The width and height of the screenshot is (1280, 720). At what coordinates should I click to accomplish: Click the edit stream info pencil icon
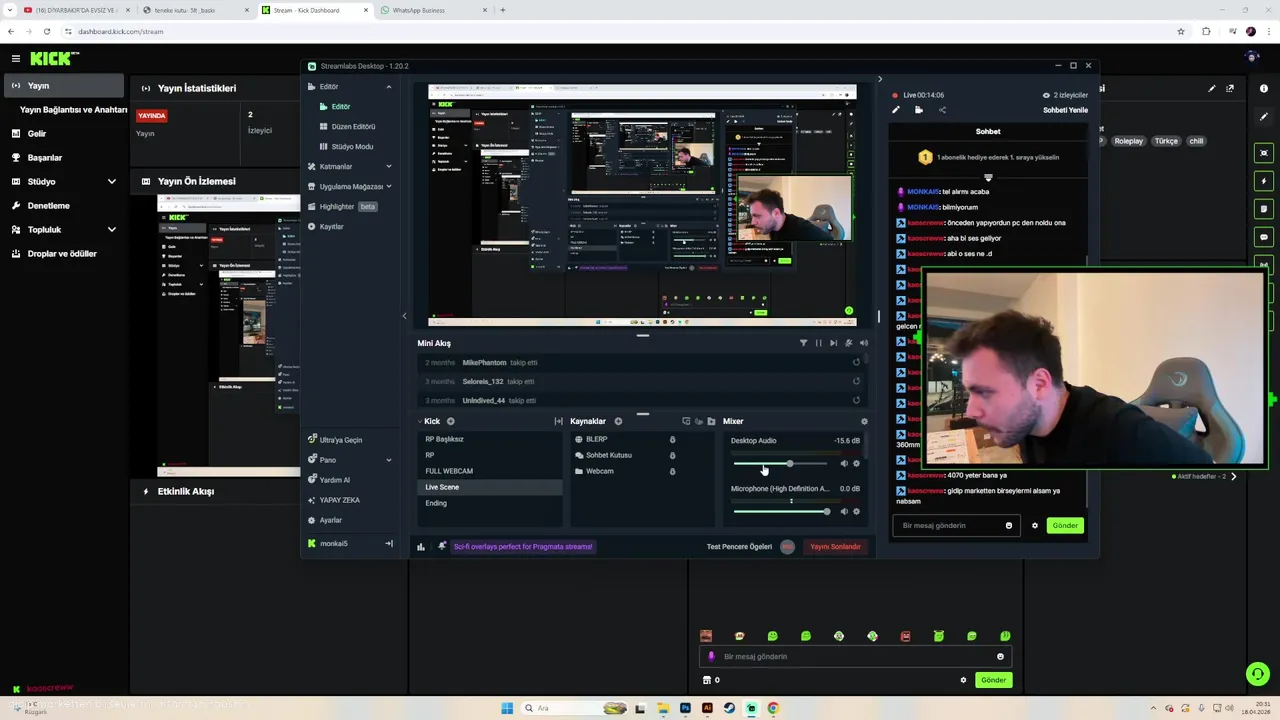896,110
